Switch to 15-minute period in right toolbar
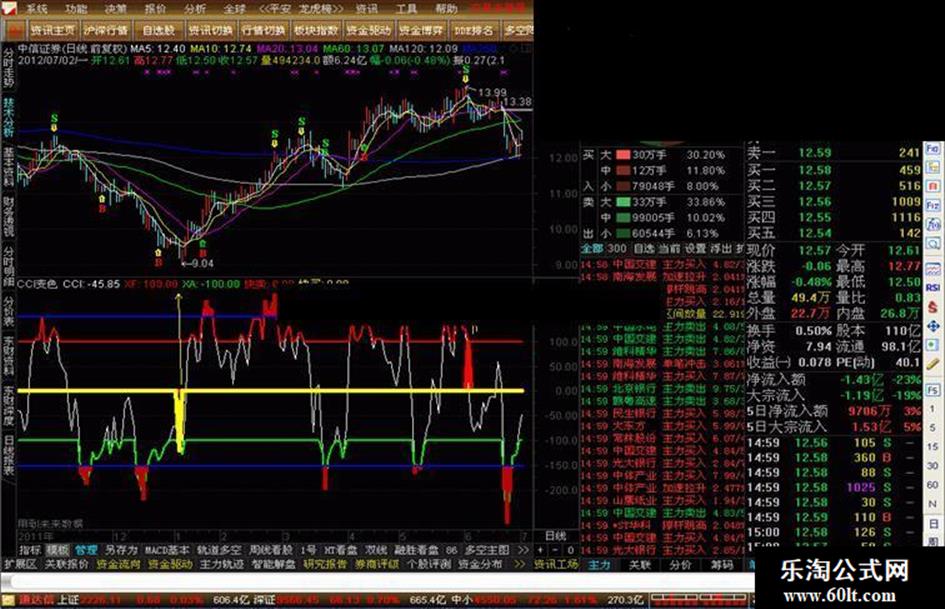Image resolution: width=945 pixels, height=609 pixels. pyautogui.click(x=932, y=446)
